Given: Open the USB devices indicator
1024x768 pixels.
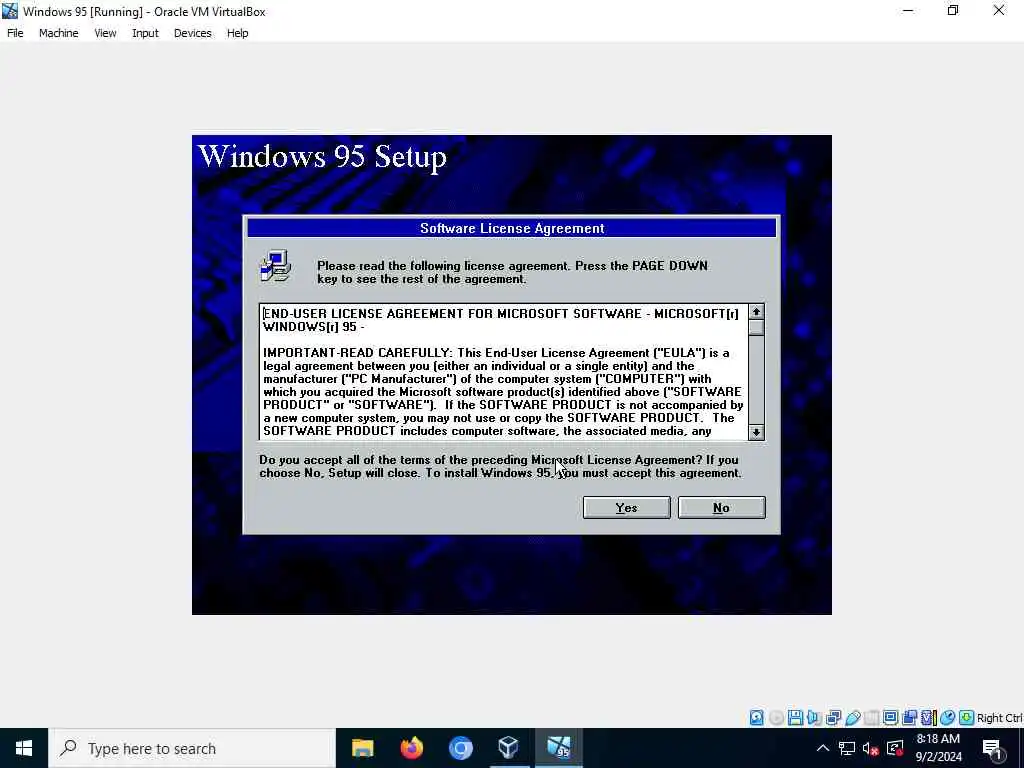Looking at the screenshot, I should tap(852, 718).
